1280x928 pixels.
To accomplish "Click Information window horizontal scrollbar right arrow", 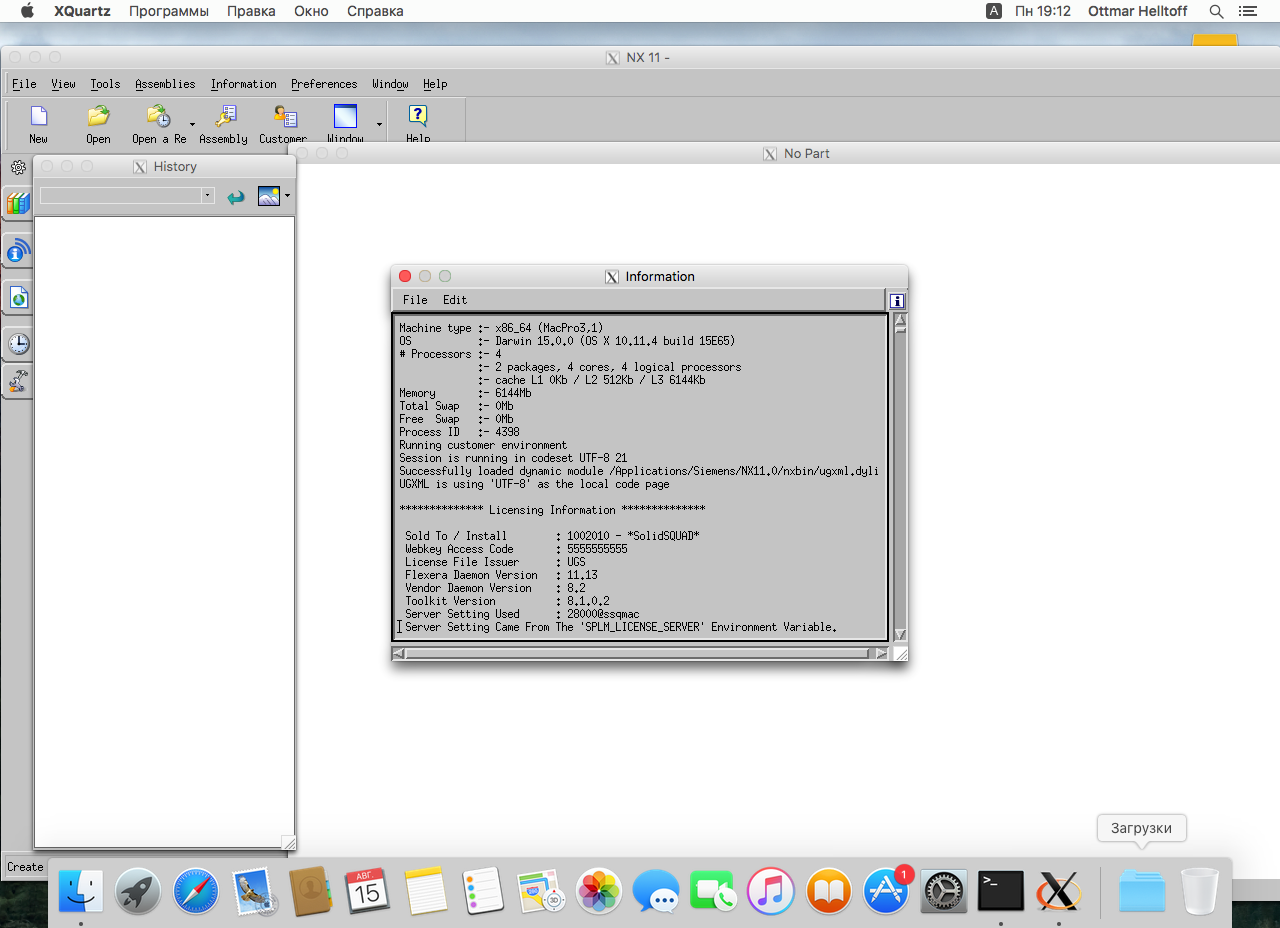I will (881, 653).
